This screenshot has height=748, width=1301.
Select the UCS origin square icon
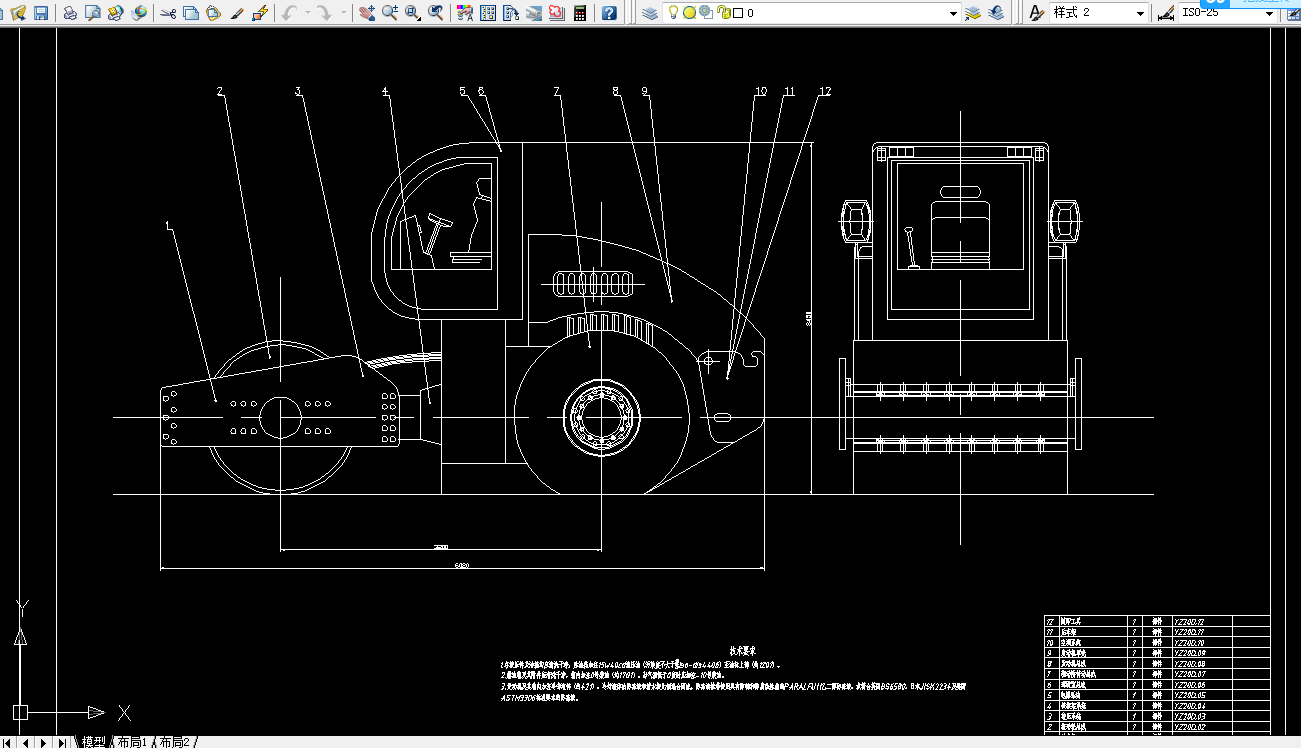(20, 712)
